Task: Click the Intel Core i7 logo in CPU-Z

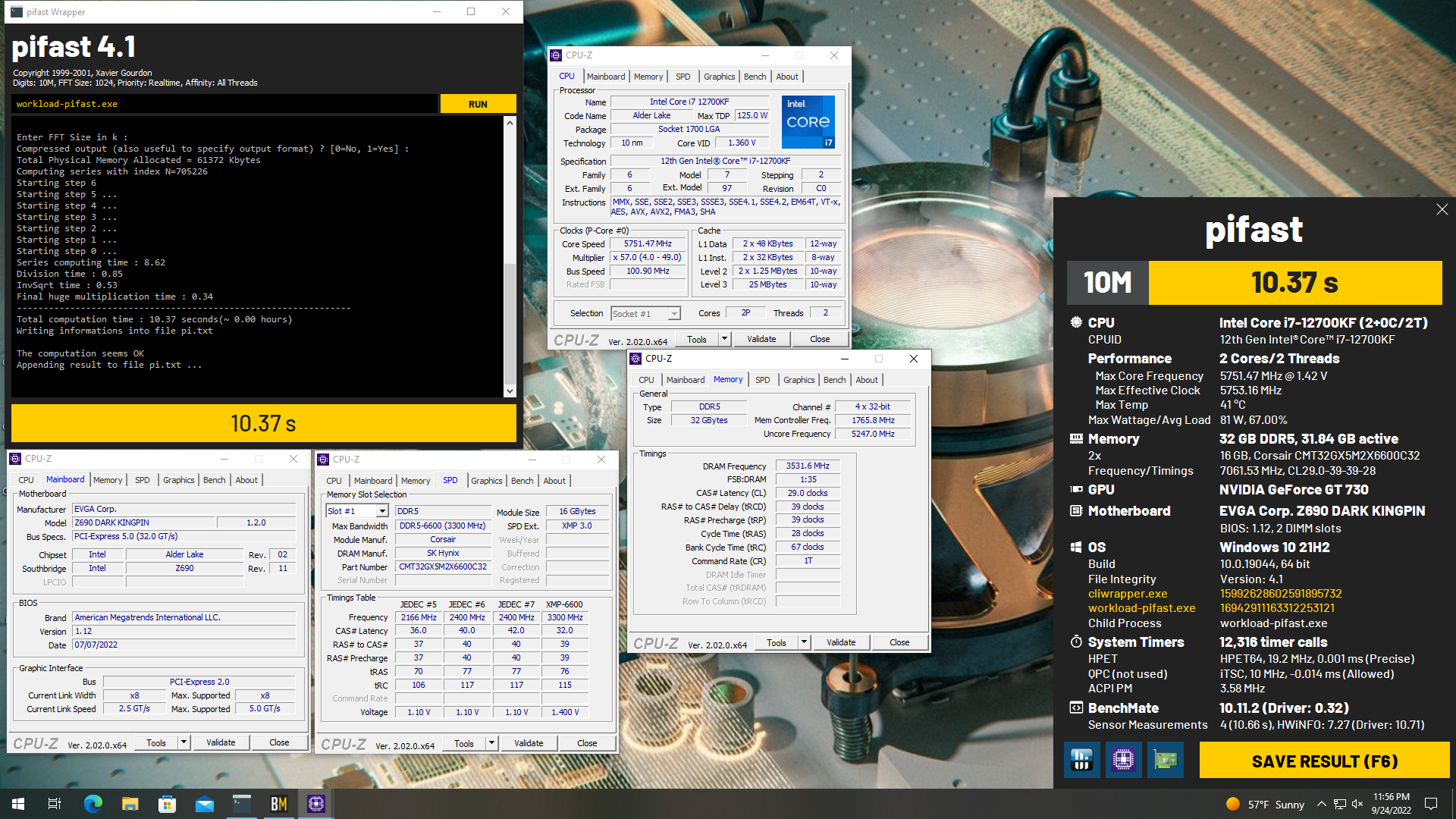Action: tap(808, 121)
